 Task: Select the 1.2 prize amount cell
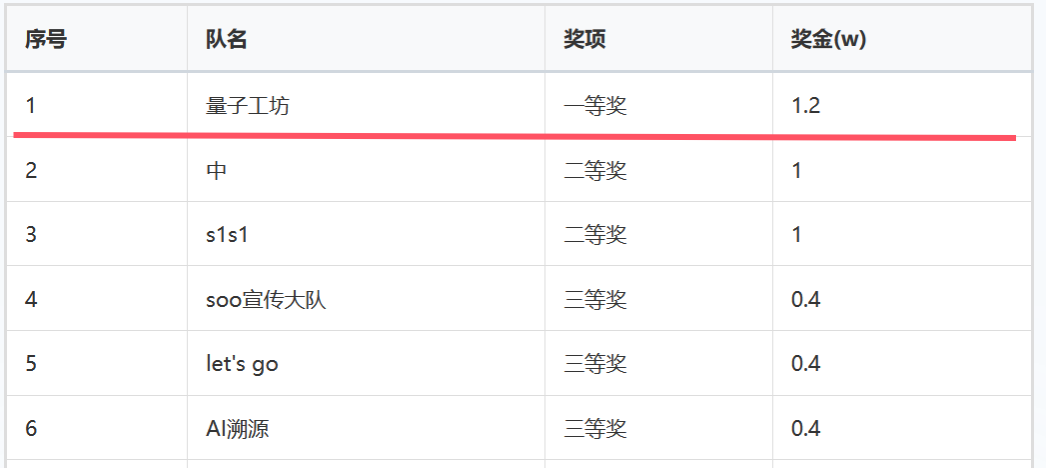tap(805, 105)
